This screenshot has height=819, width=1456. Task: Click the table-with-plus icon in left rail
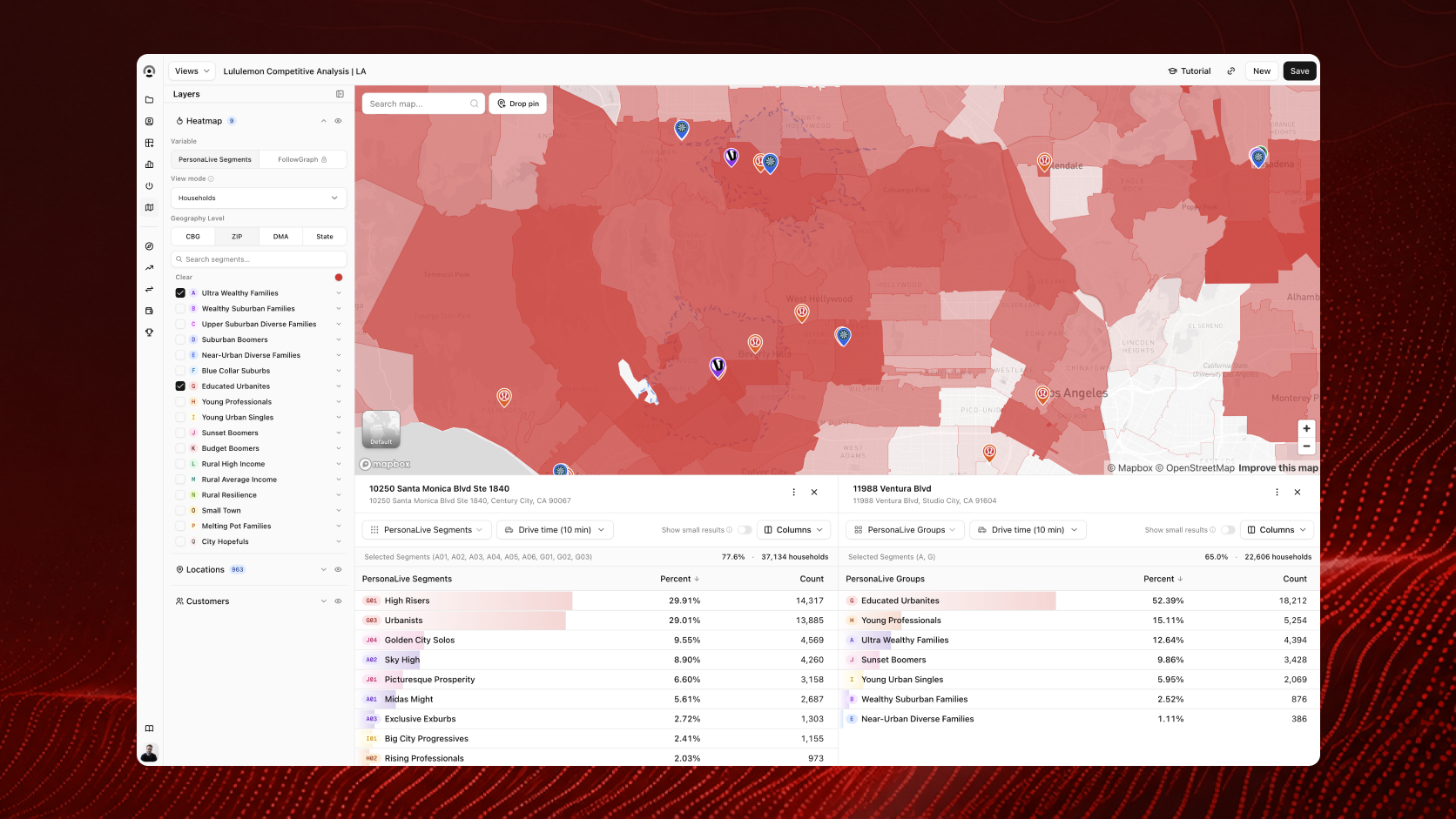149,143
